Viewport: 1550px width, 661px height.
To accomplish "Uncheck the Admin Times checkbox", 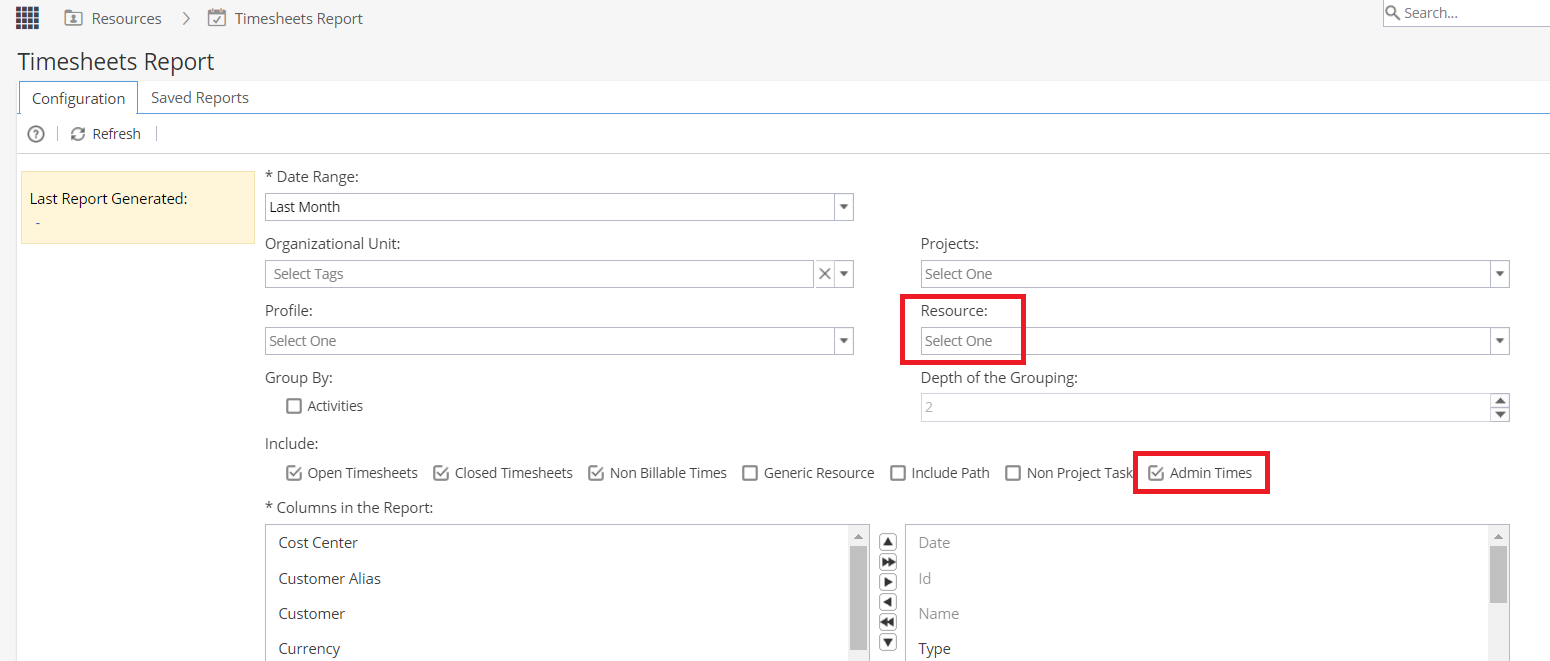I will pos(1156,473).
